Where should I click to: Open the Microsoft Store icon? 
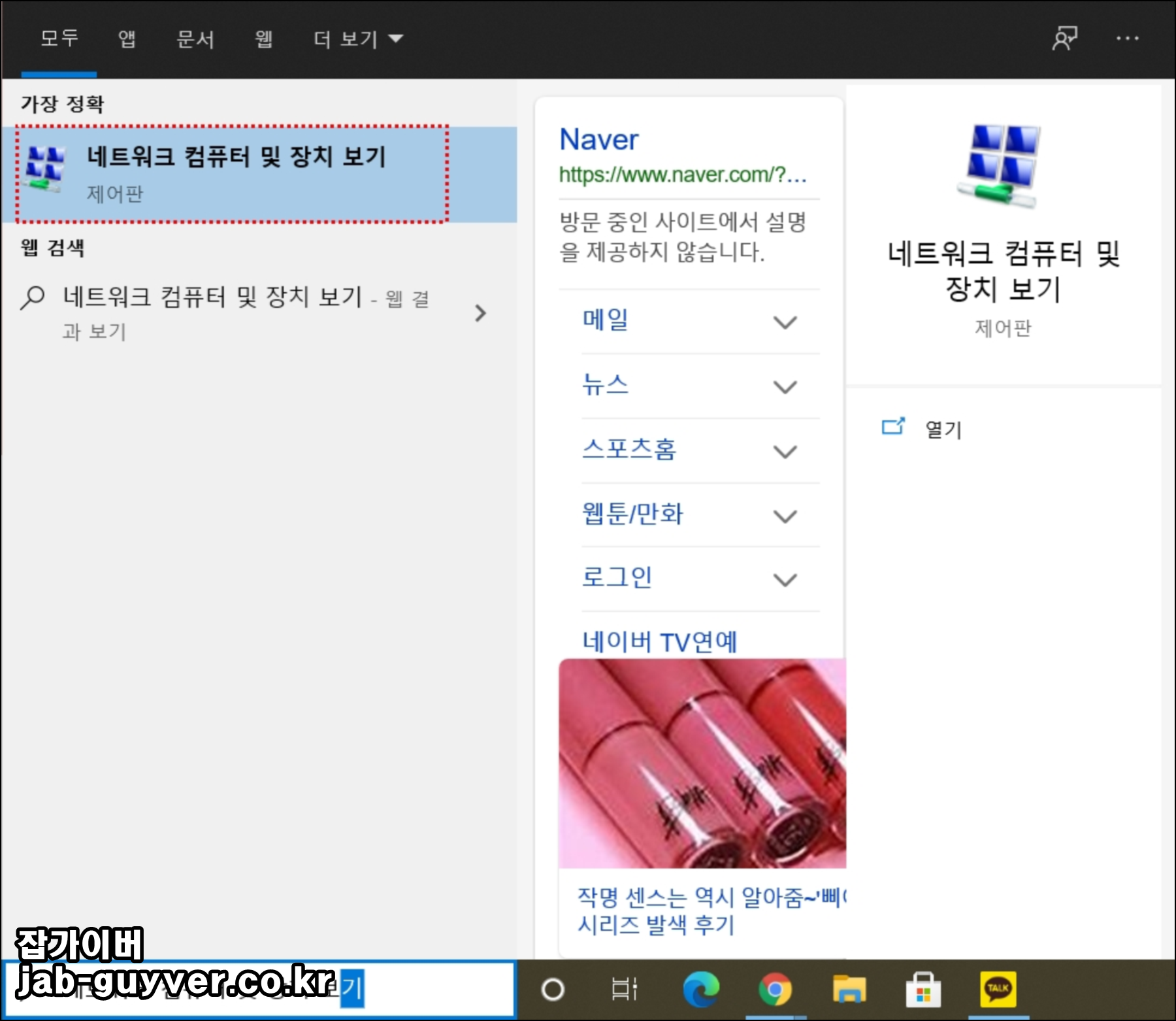(x=924, y=990)
